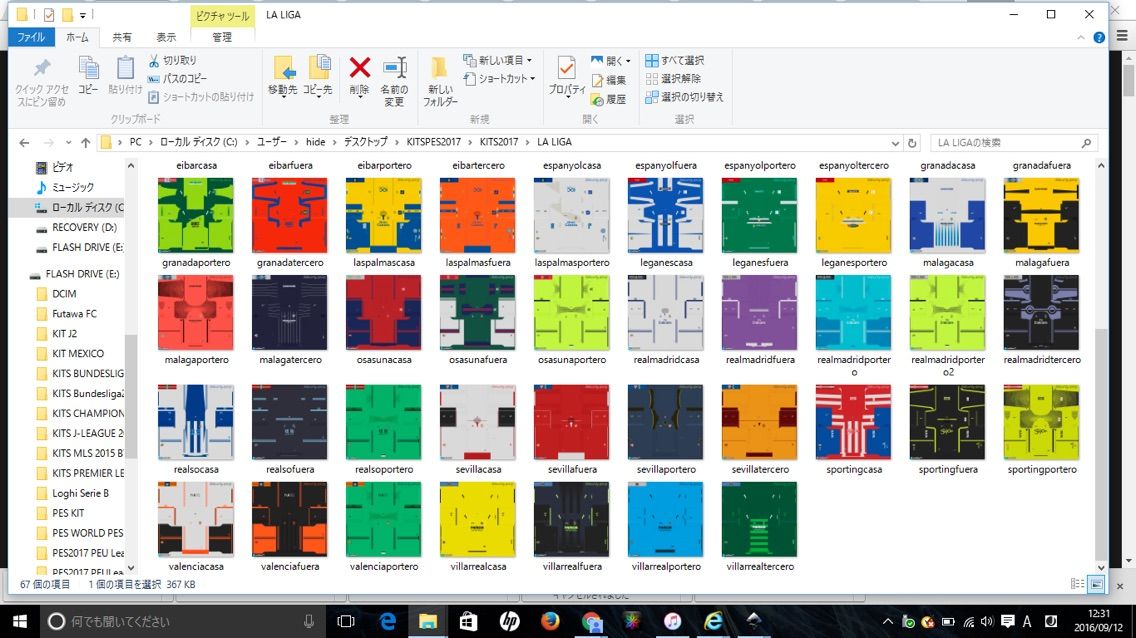The height and width of the screenshot is (638, 1136).
Task: Open the Properties (プロパティ) icon
Action: tap(567, 68)
